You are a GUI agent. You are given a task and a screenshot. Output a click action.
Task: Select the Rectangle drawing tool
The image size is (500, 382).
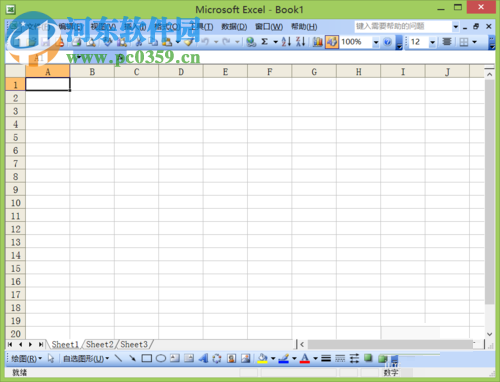pyautogui.click(x=146, y=358)
